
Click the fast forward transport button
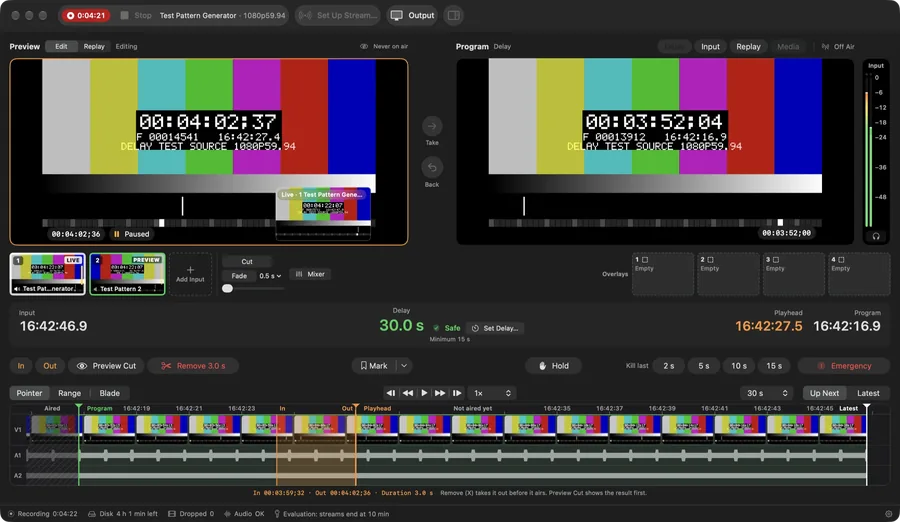(x=440, y=393)
